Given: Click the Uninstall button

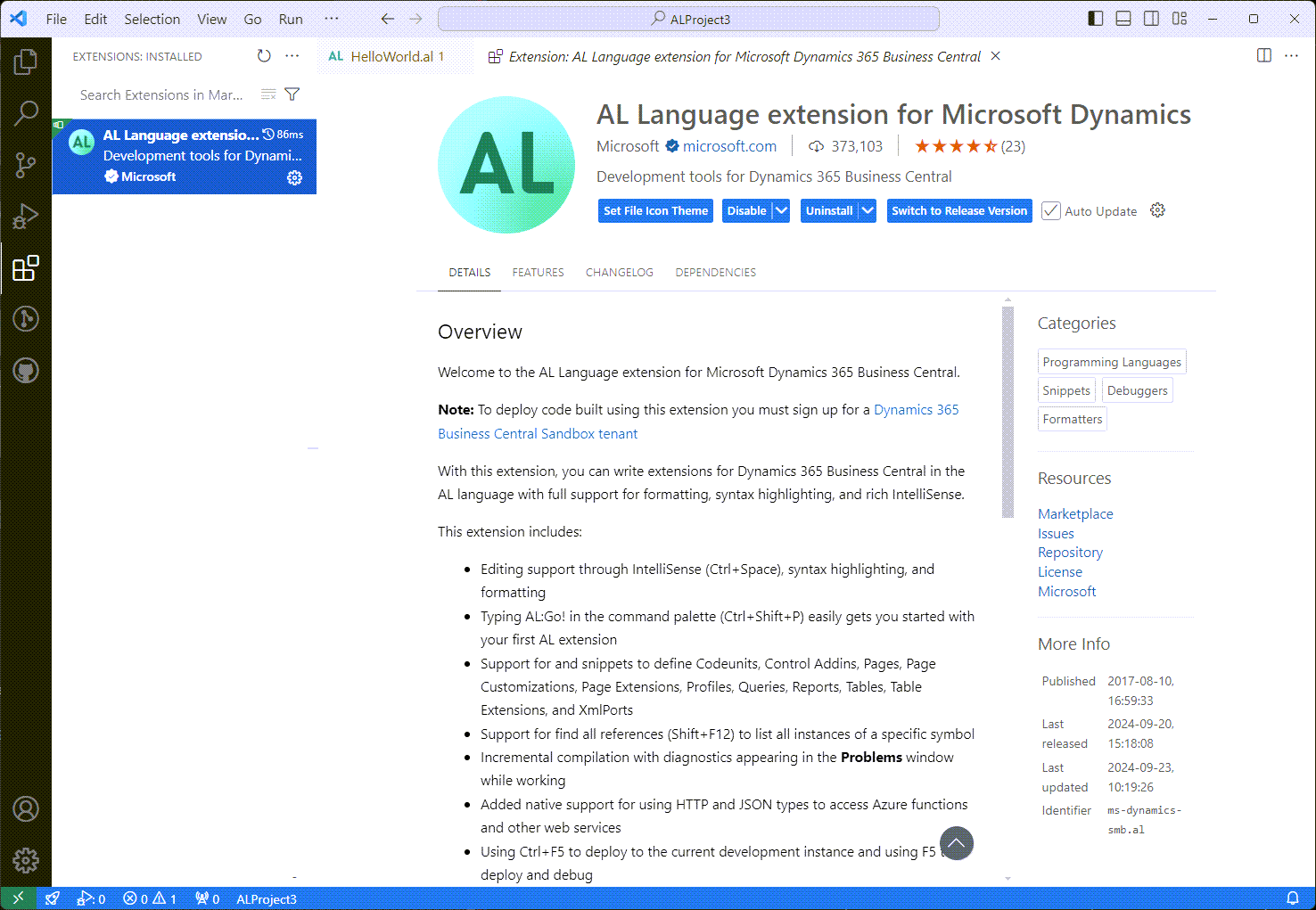Looking at the screenshot, I should point(829,210).
